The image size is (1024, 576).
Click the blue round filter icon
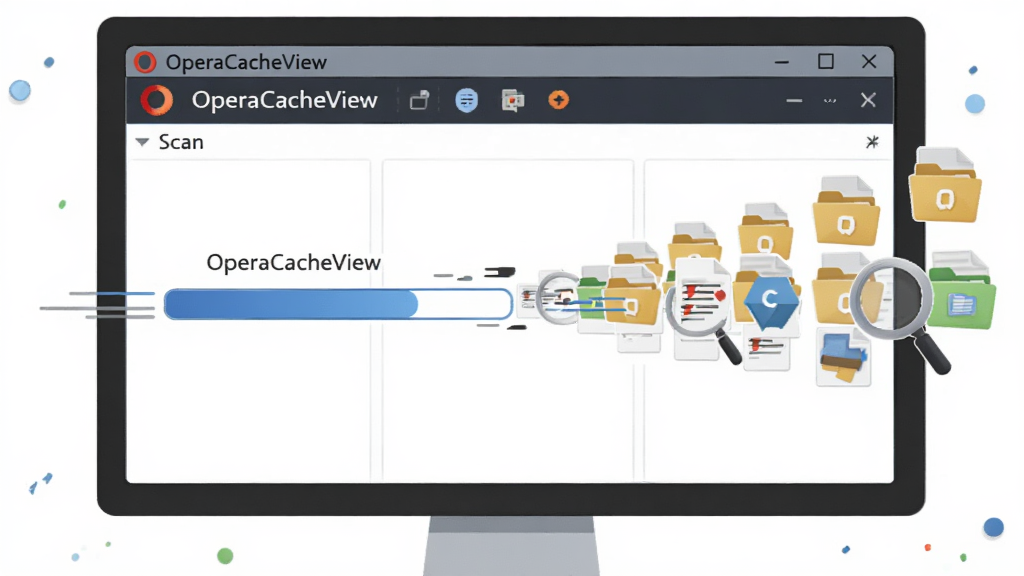point(466,100)
